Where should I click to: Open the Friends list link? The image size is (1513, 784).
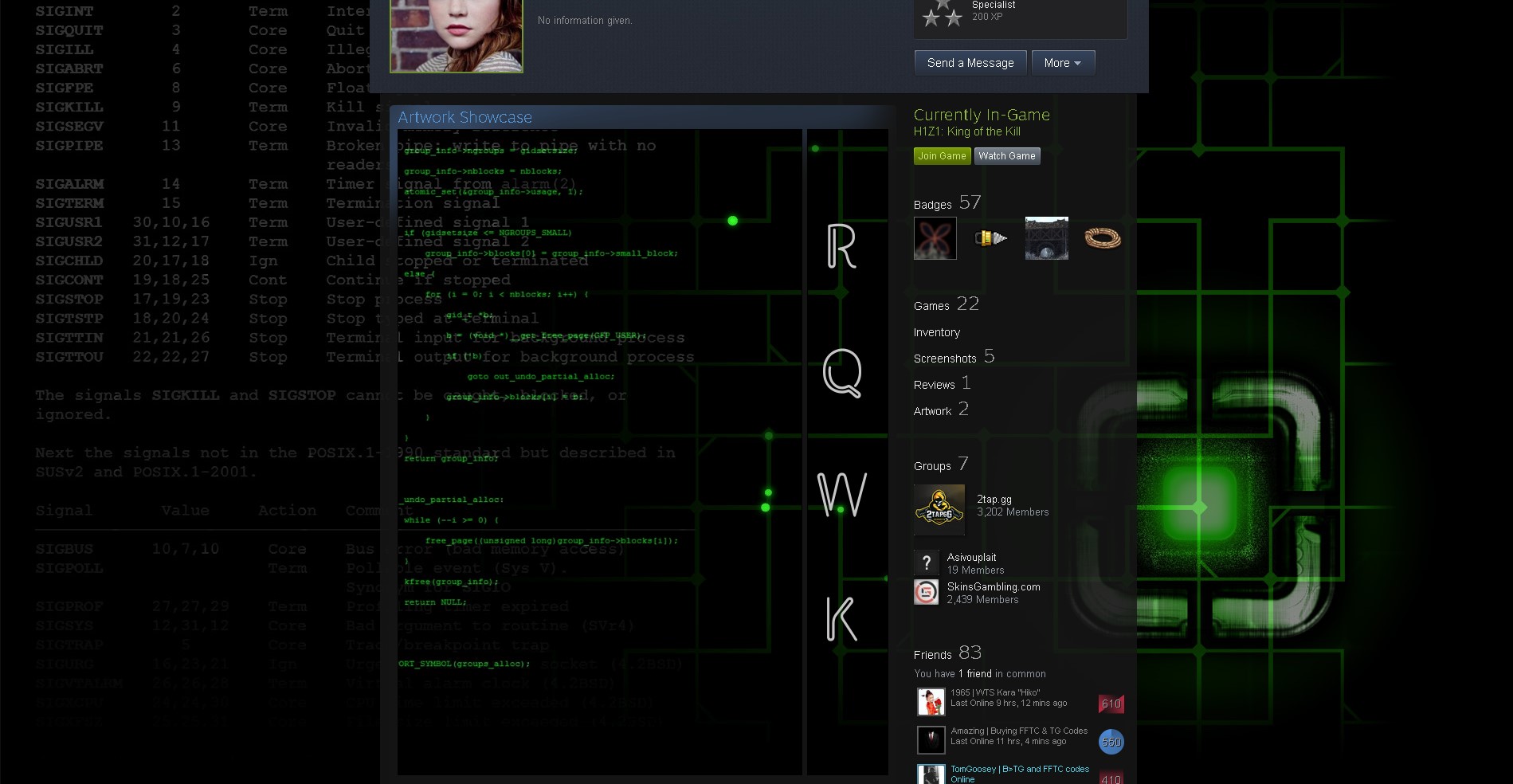(948, 653)
